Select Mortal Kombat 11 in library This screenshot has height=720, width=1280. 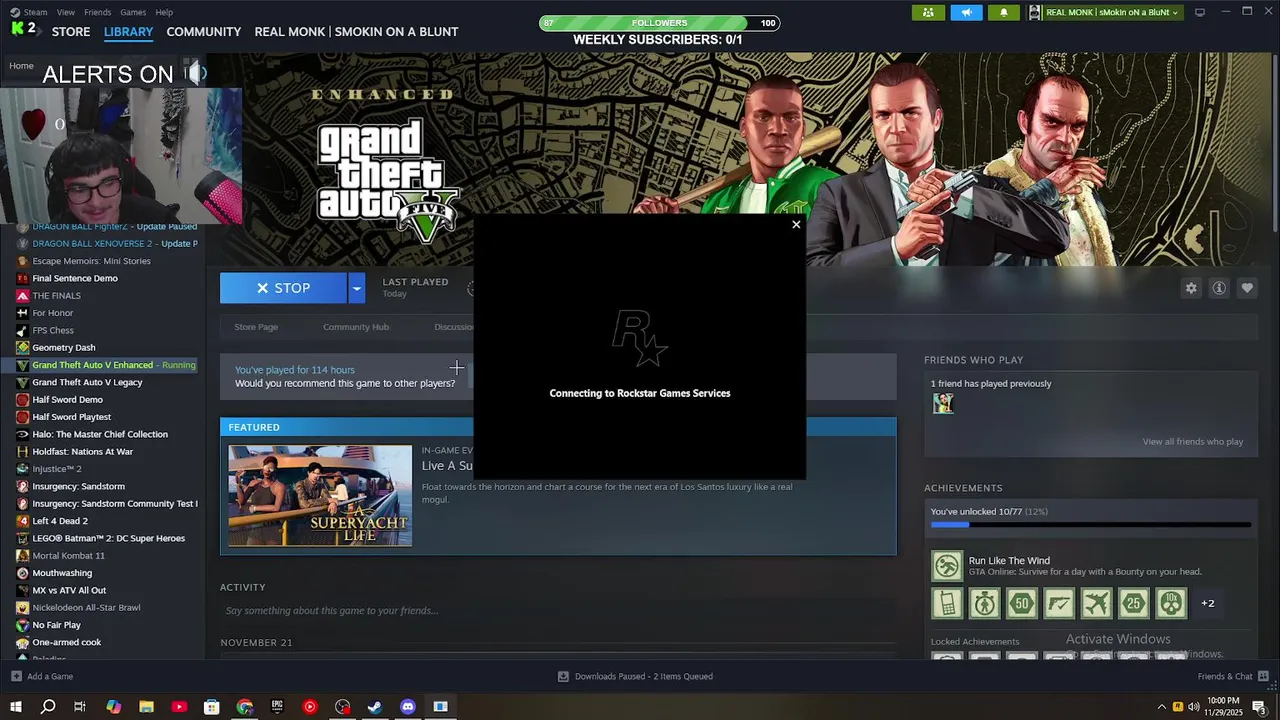click(69, 556)
